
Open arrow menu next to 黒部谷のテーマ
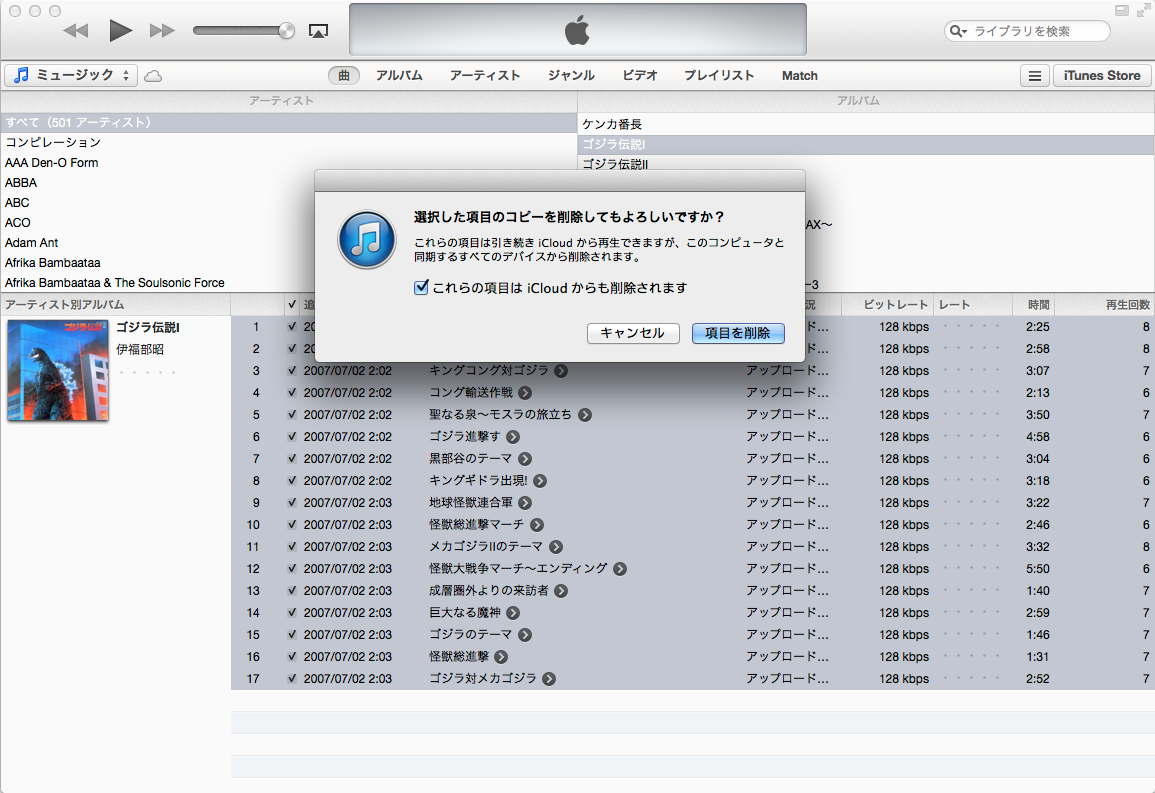point(525,459)
